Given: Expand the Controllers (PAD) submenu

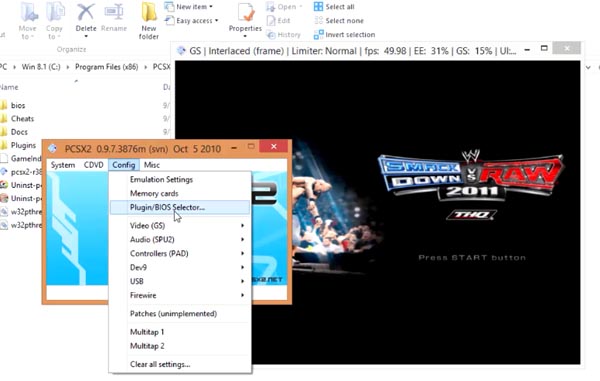Looking at the screenshot, I should (x=181, y=254).
